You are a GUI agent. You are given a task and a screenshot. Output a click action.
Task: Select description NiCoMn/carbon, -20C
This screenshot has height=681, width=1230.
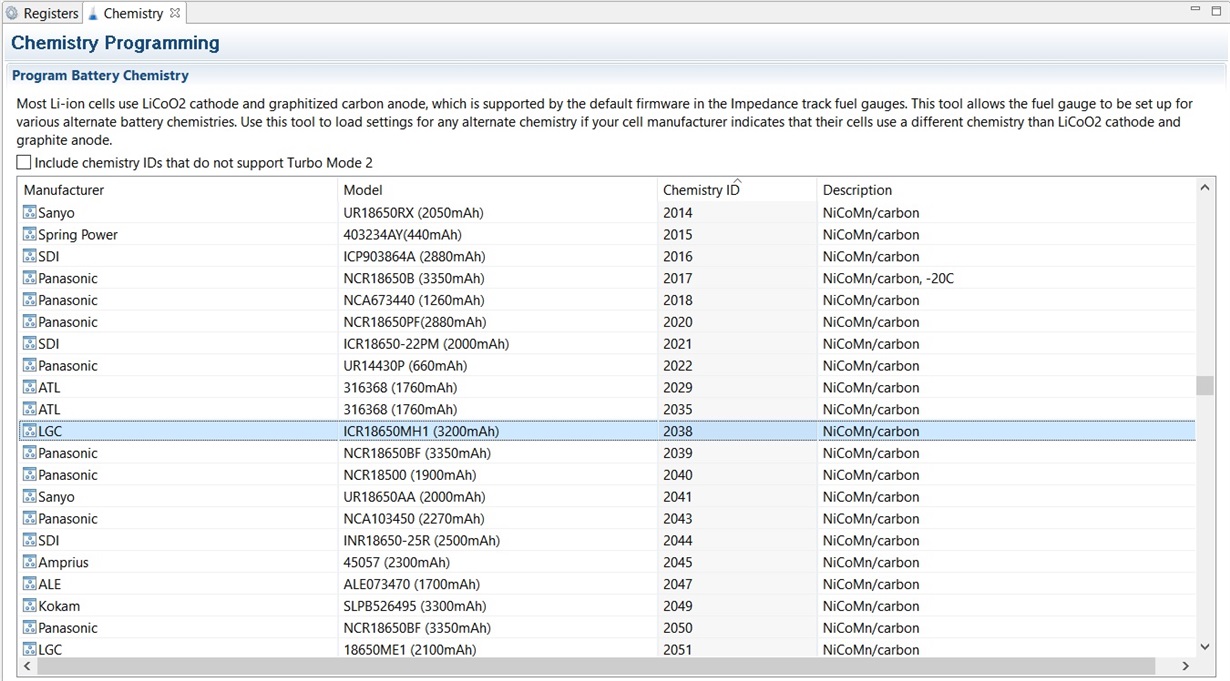click(888, 279)
